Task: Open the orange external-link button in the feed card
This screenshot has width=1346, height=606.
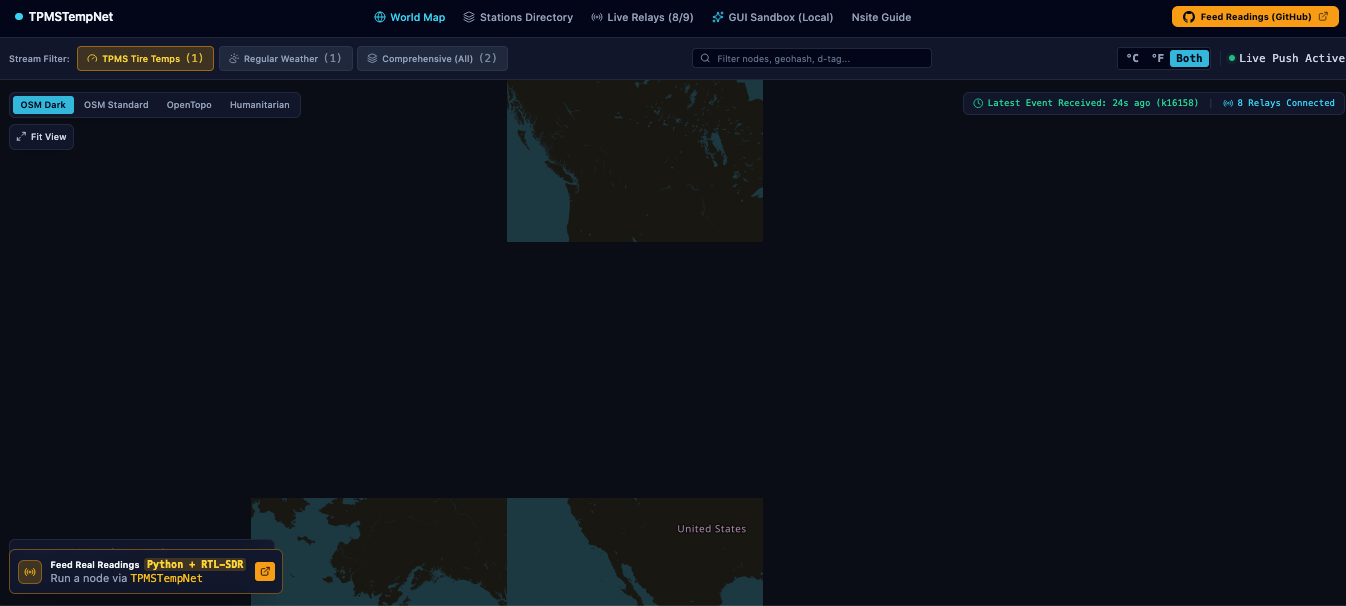Action: pos(265,571)
